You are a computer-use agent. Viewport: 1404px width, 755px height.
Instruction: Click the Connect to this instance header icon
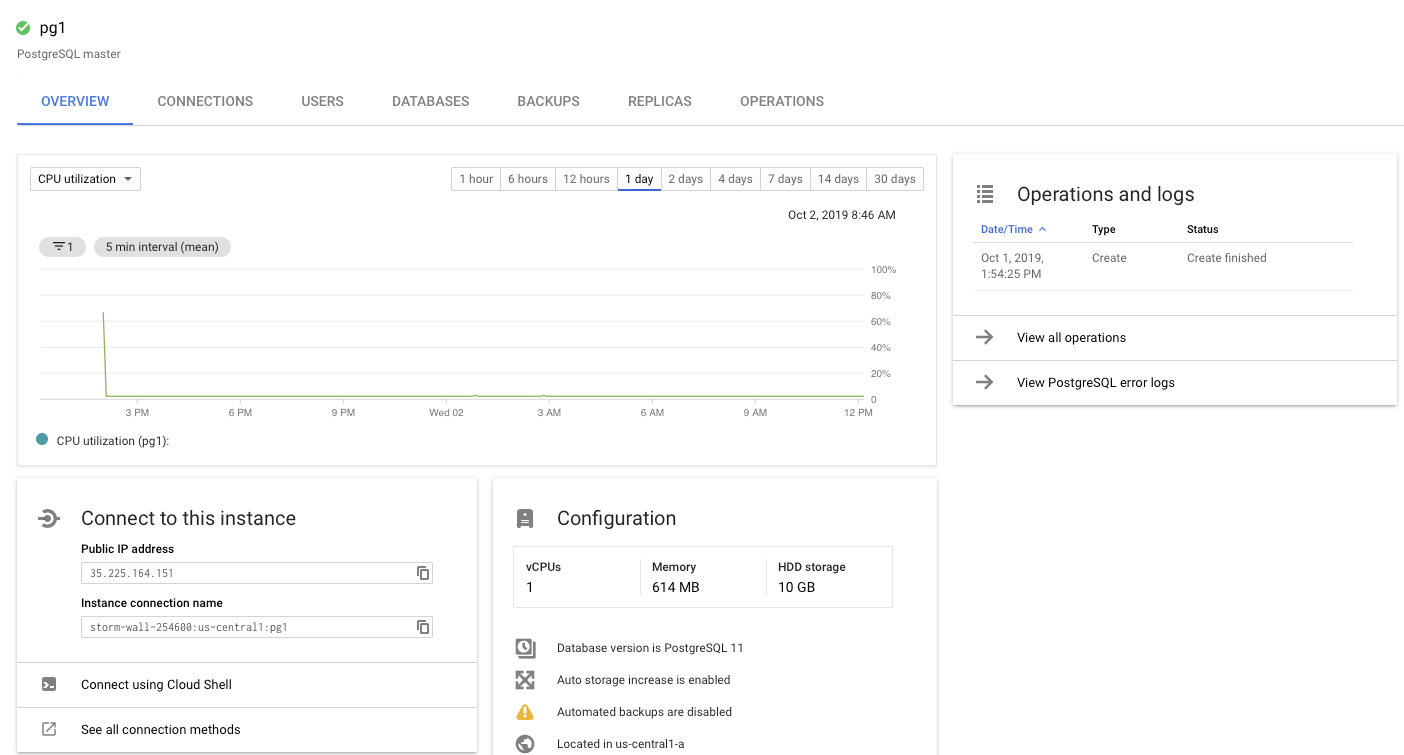pyautogui.click(x=49, y=518)
